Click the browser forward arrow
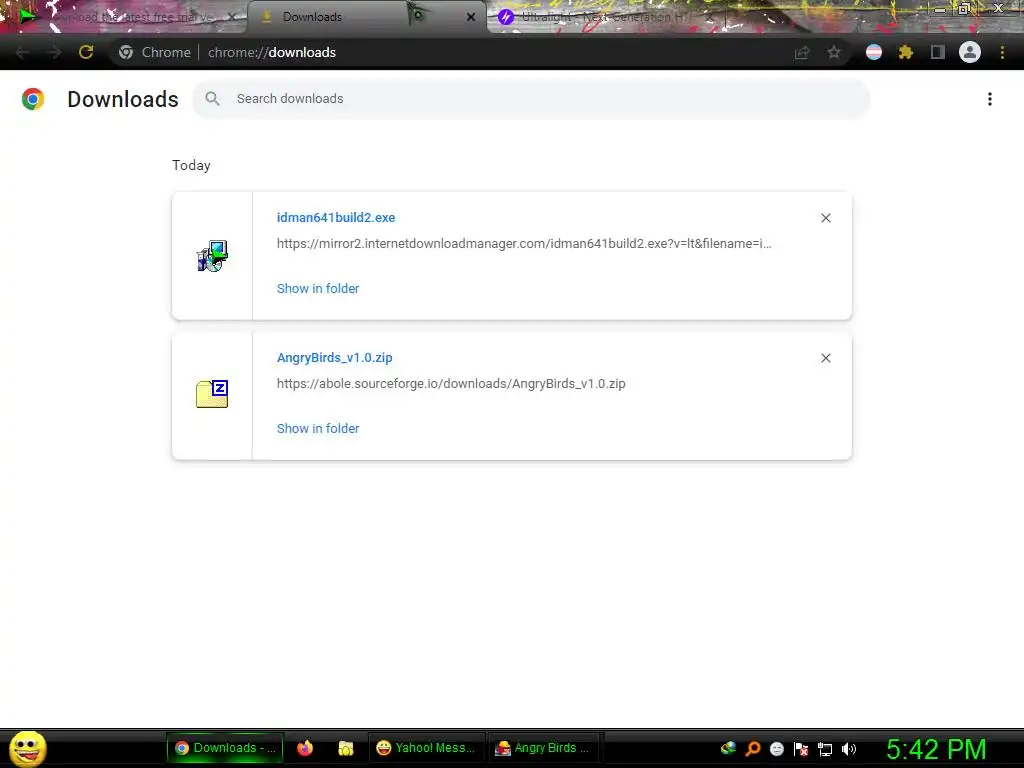This screenshot has height=768, width=1024. click(x=54, y=52)
